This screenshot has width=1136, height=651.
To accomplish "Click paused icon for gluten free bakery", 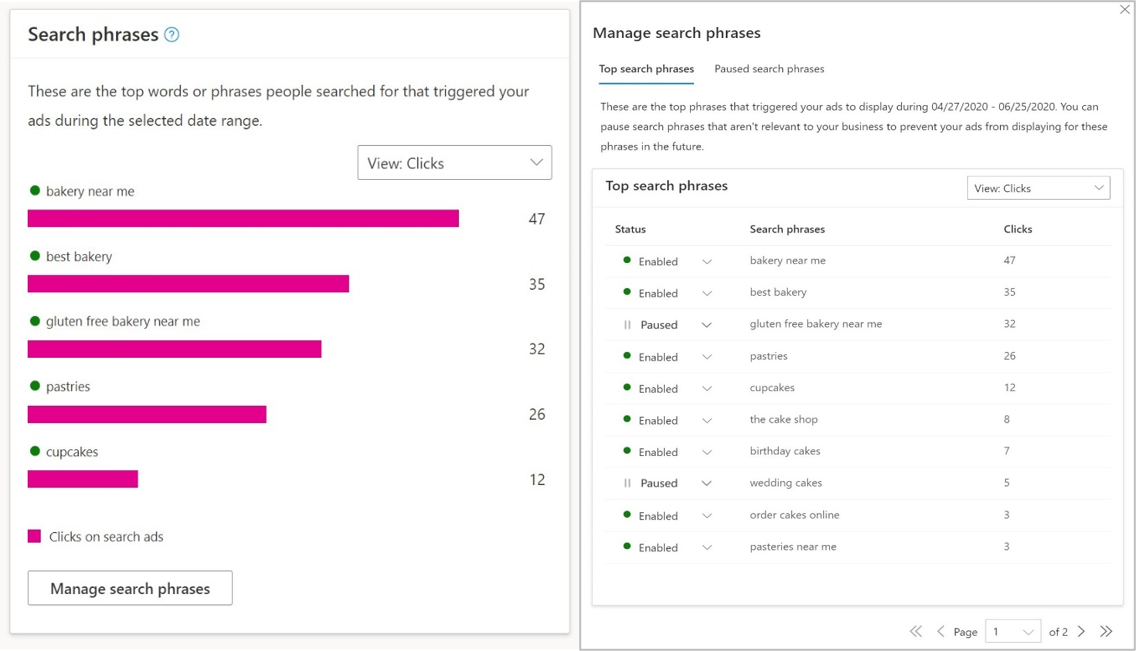I will pos(627,325).
